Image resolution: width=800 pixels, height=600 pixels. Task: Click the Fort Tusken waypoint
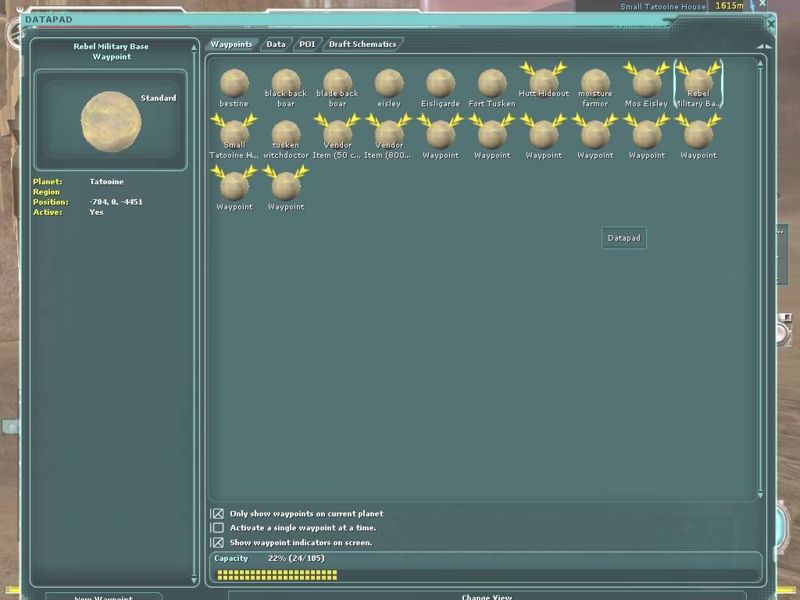tap(492, 83)
